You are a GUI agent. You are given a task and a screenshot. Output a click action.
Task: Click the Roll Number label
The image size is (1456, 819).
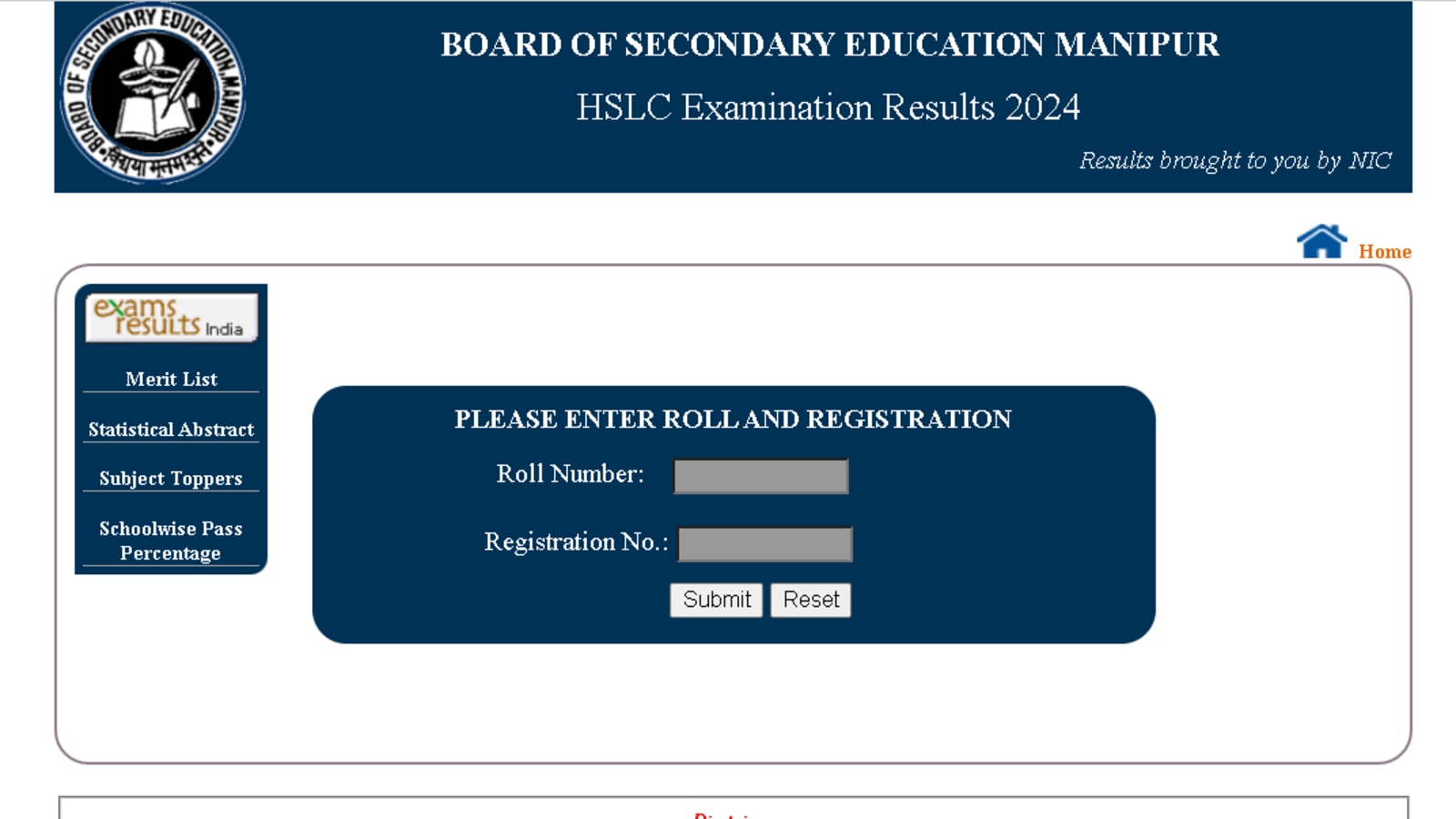[570, 474]
